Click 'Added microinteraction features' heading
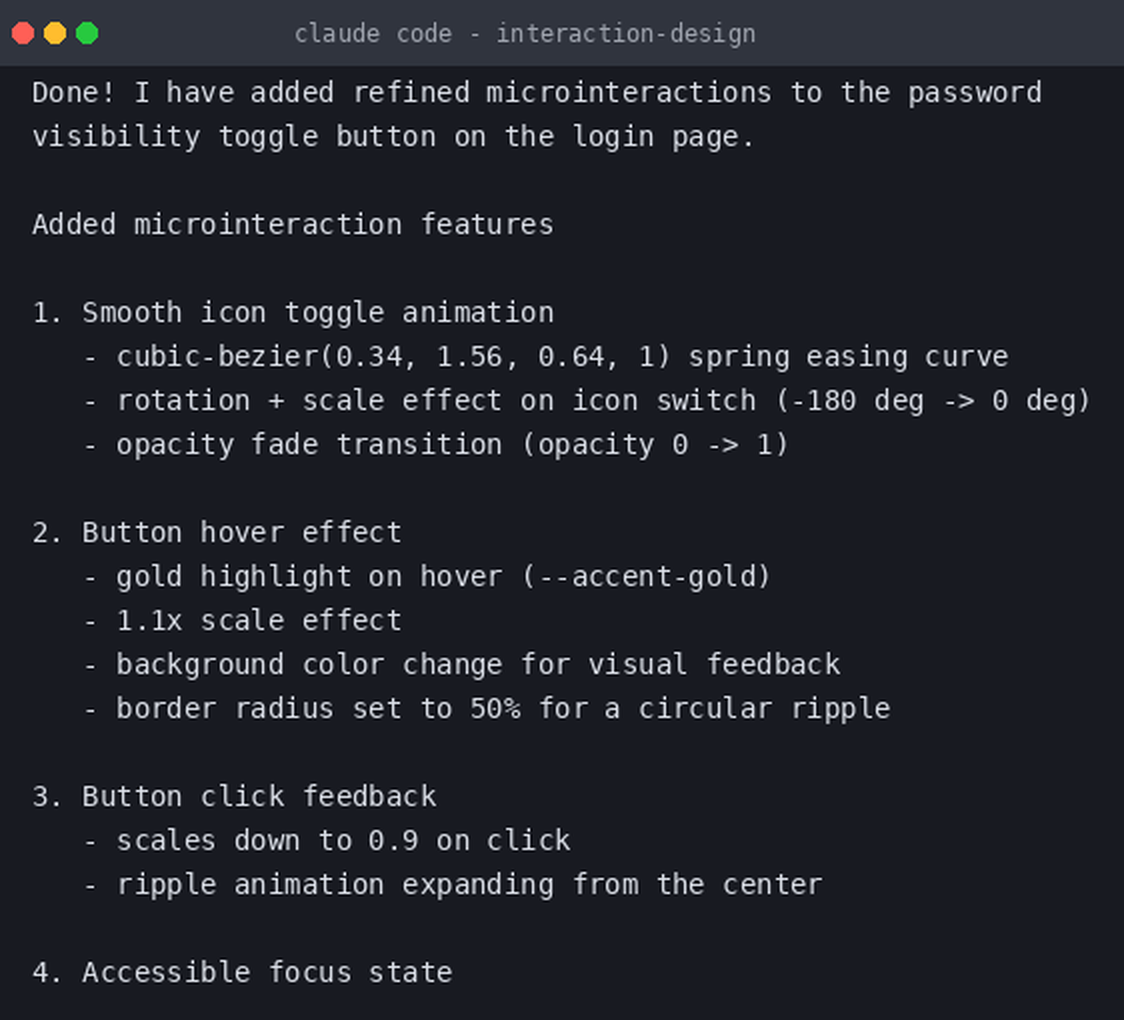Image resolution: width=1124 pixels, height=1020 pixels. pyautogui.click(x=292, y=225)
